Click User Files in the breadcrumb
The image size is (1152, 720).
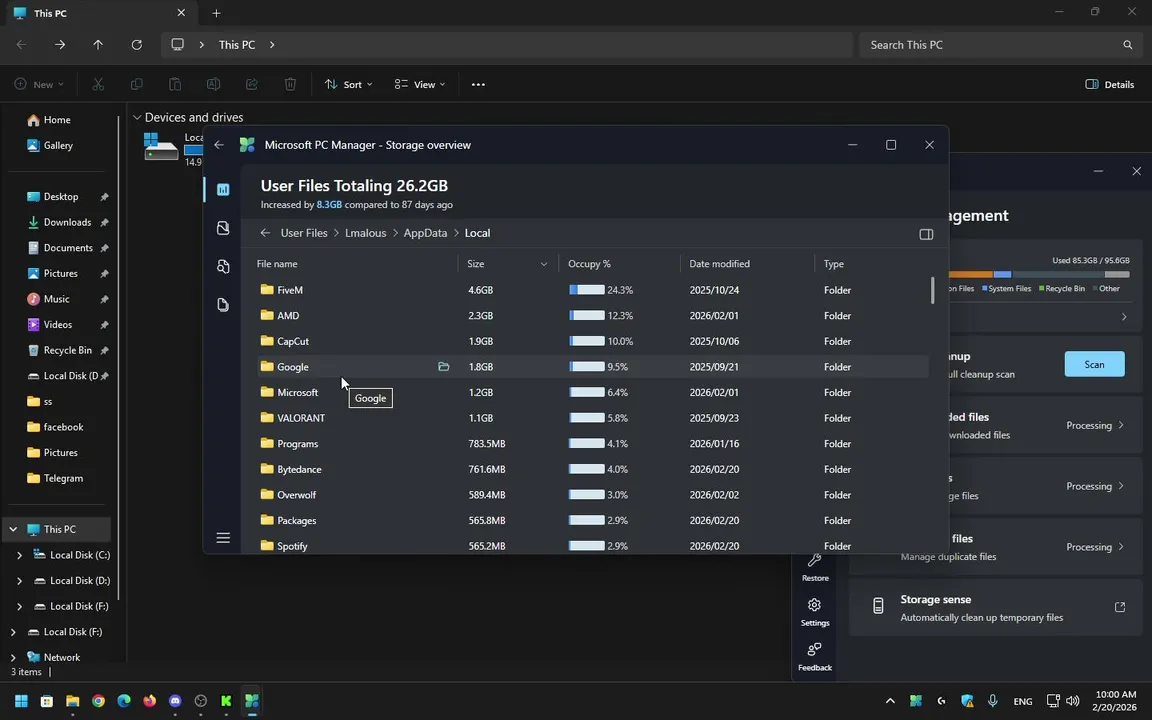coord(303,233)
